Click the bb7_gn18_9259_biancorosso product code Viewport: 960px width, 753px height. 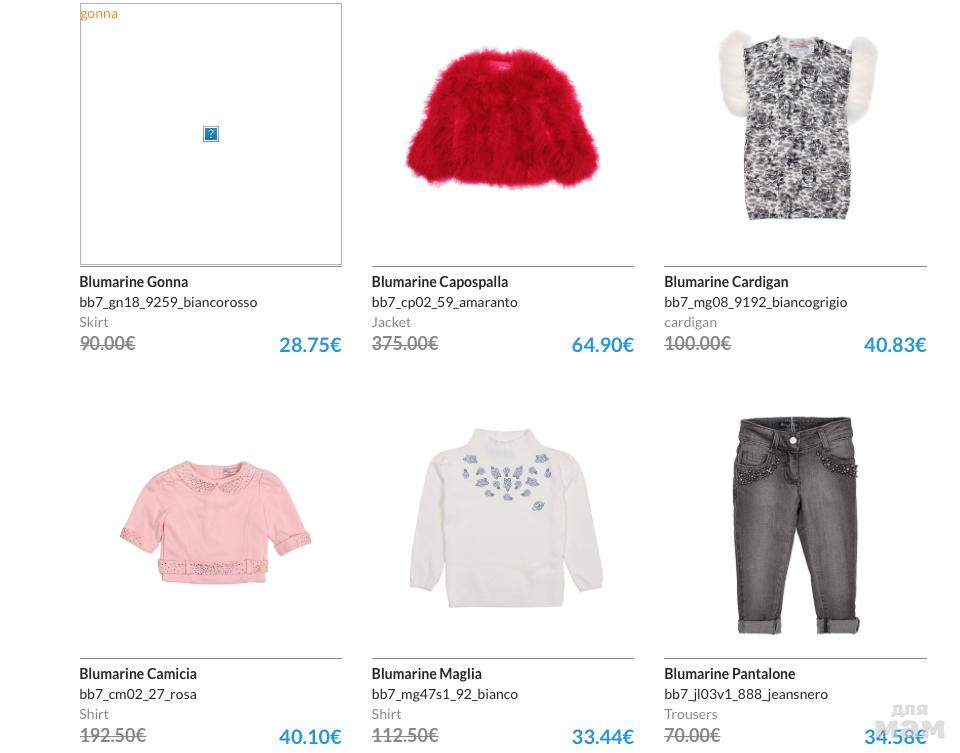coord(168,302)
